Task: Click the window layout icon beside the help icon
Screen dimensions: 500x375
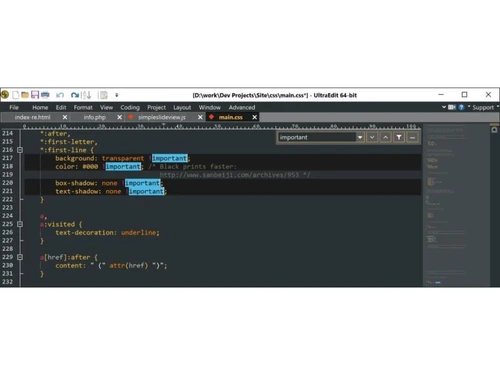Action: click(x=452, y=107)
